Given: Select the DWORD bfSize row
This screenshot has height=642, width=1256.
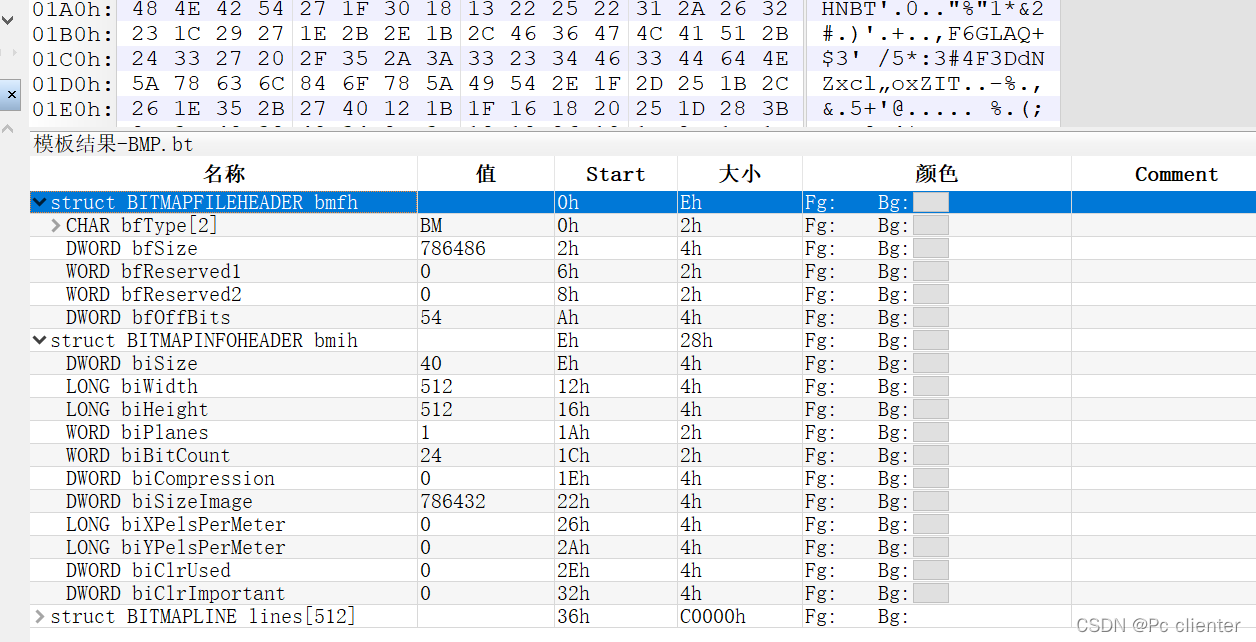Looking at the screenshot, I should click(643, 248).
